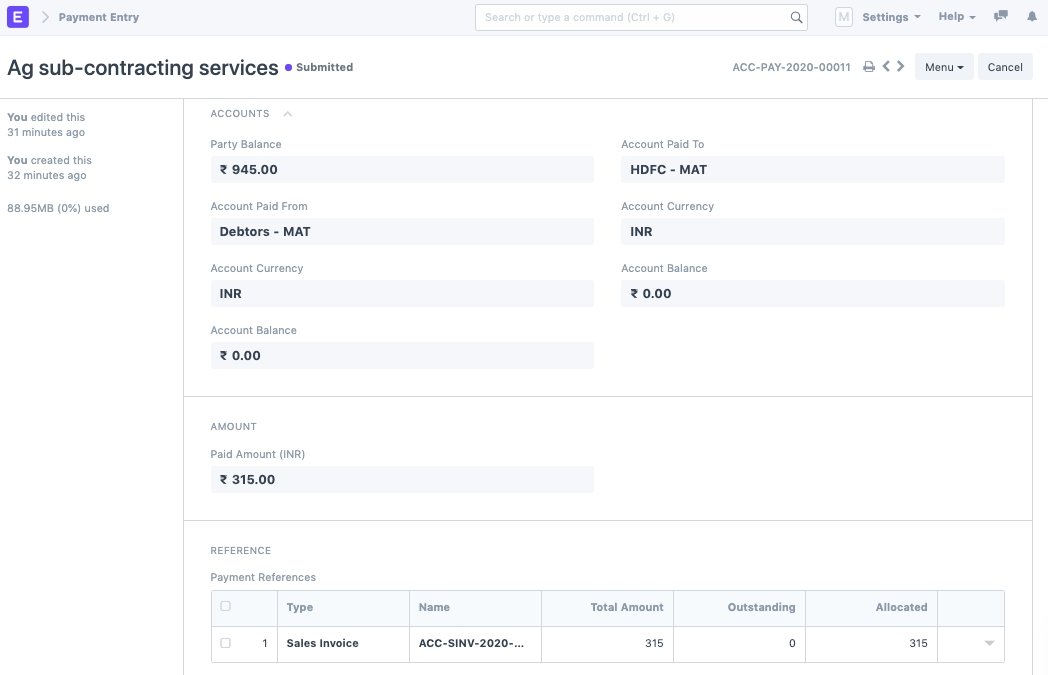Click the ERPNext home logo icon
Screen dimensions: 1048x675
18,17
